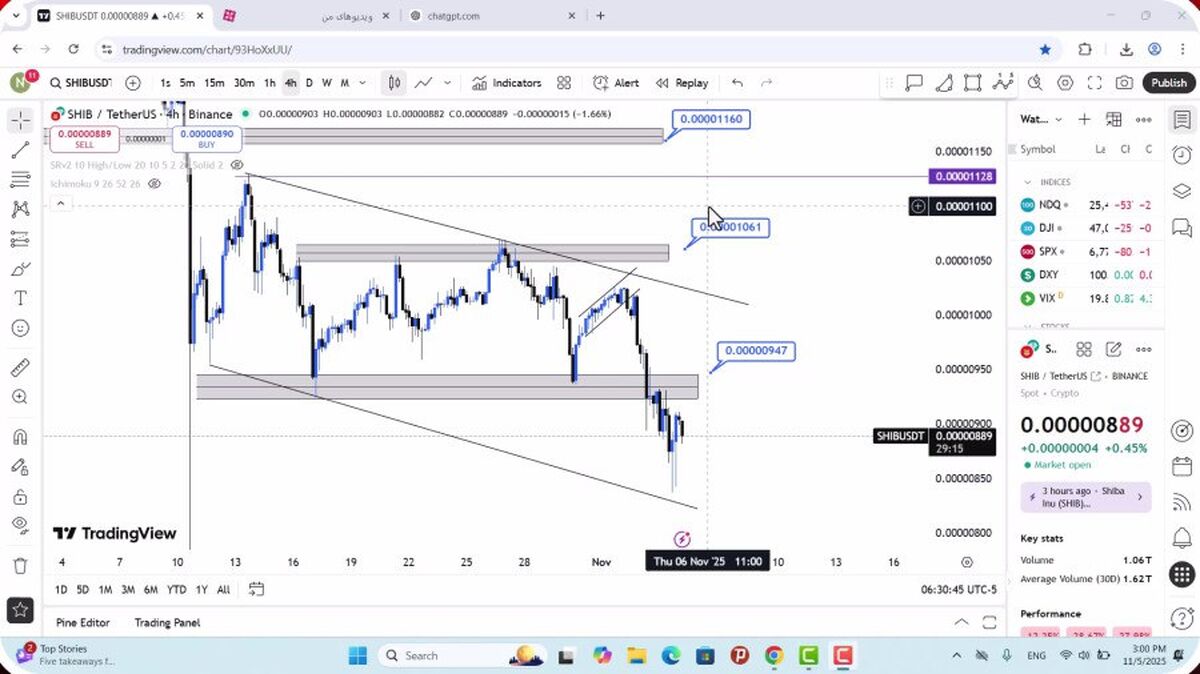This screenshot has width=1200, height=674.
Task: Toggle lock all drawings
Action: pos(20,496)
